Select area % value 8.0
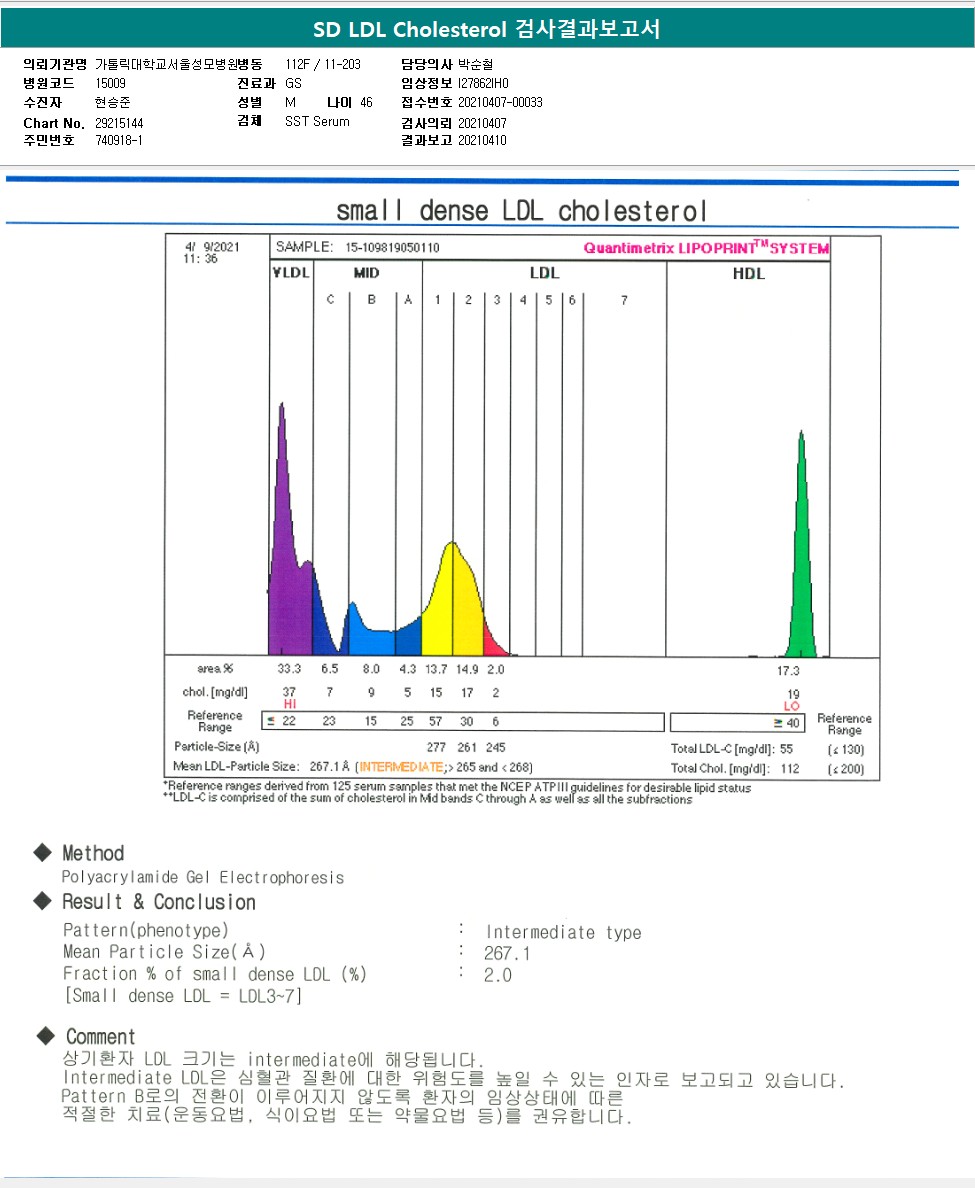The image size is (975, 1188). pos(370,669)
